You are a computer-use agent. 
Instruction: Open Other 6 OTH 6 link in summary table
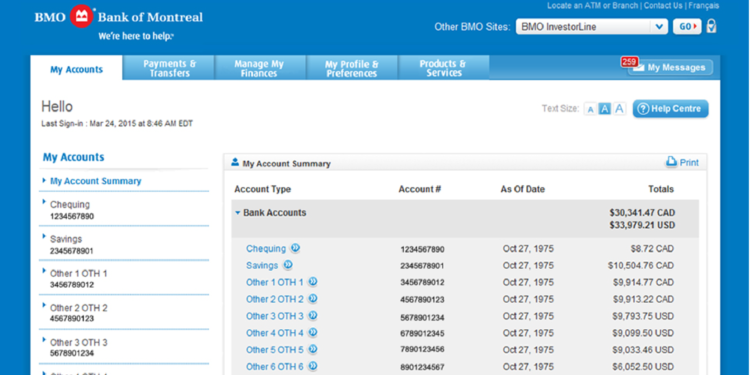tap(275, 367)
